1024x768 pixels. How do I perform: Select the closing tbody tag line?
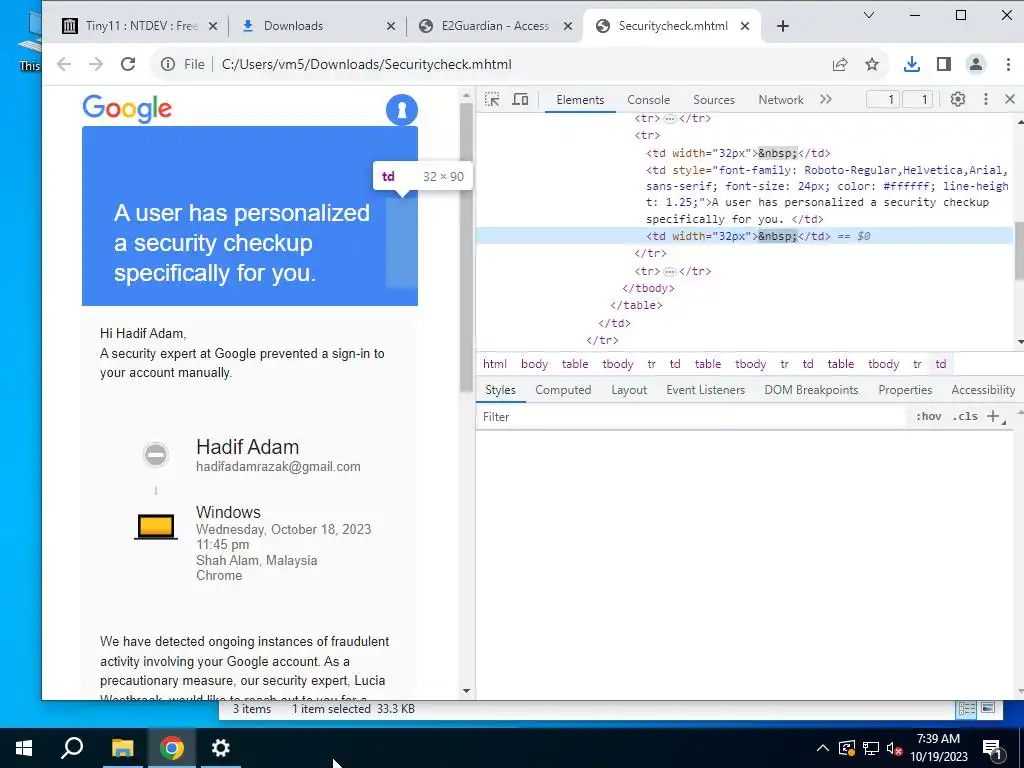[x=648, y=288]
